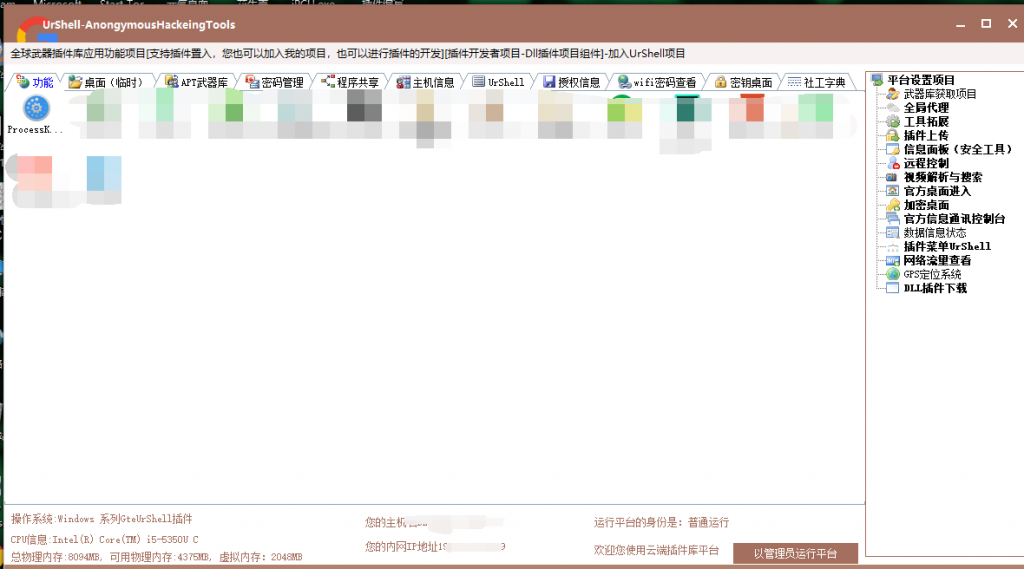This screenshot has width=1024, height=569.
Task: Click the globe icon for GPS定位系统
Action: coord(892,274)
